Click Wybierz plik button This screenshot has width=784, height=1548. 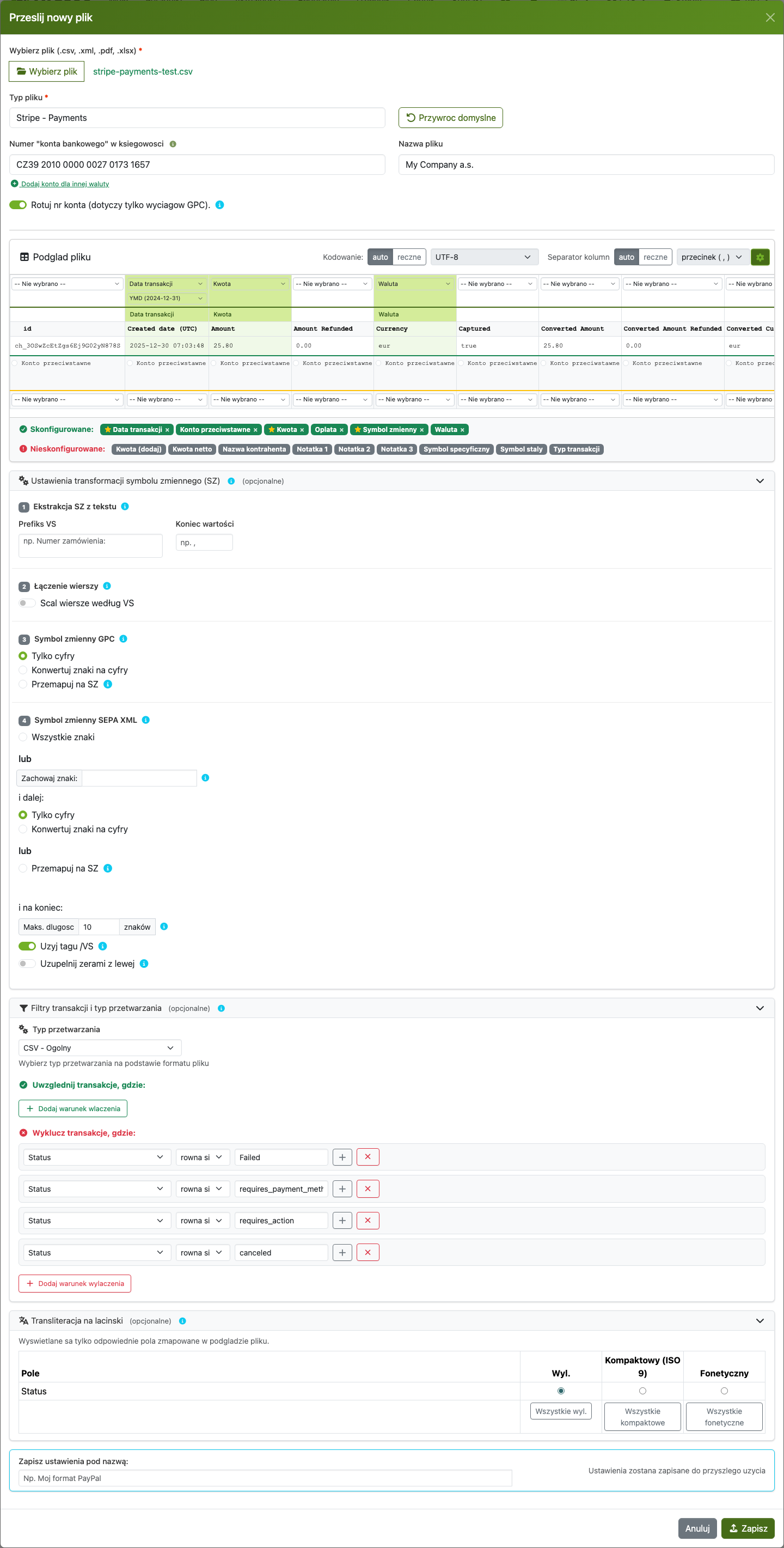[x=47, y=71]
